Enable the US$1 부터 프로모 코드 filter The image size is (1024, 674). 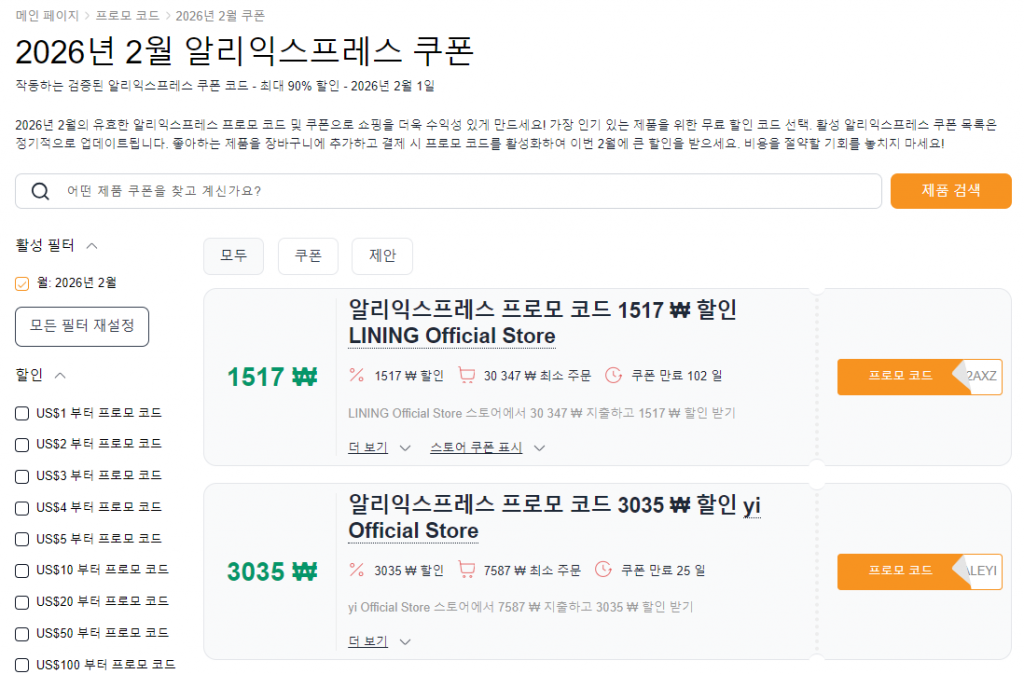[21, 413]
